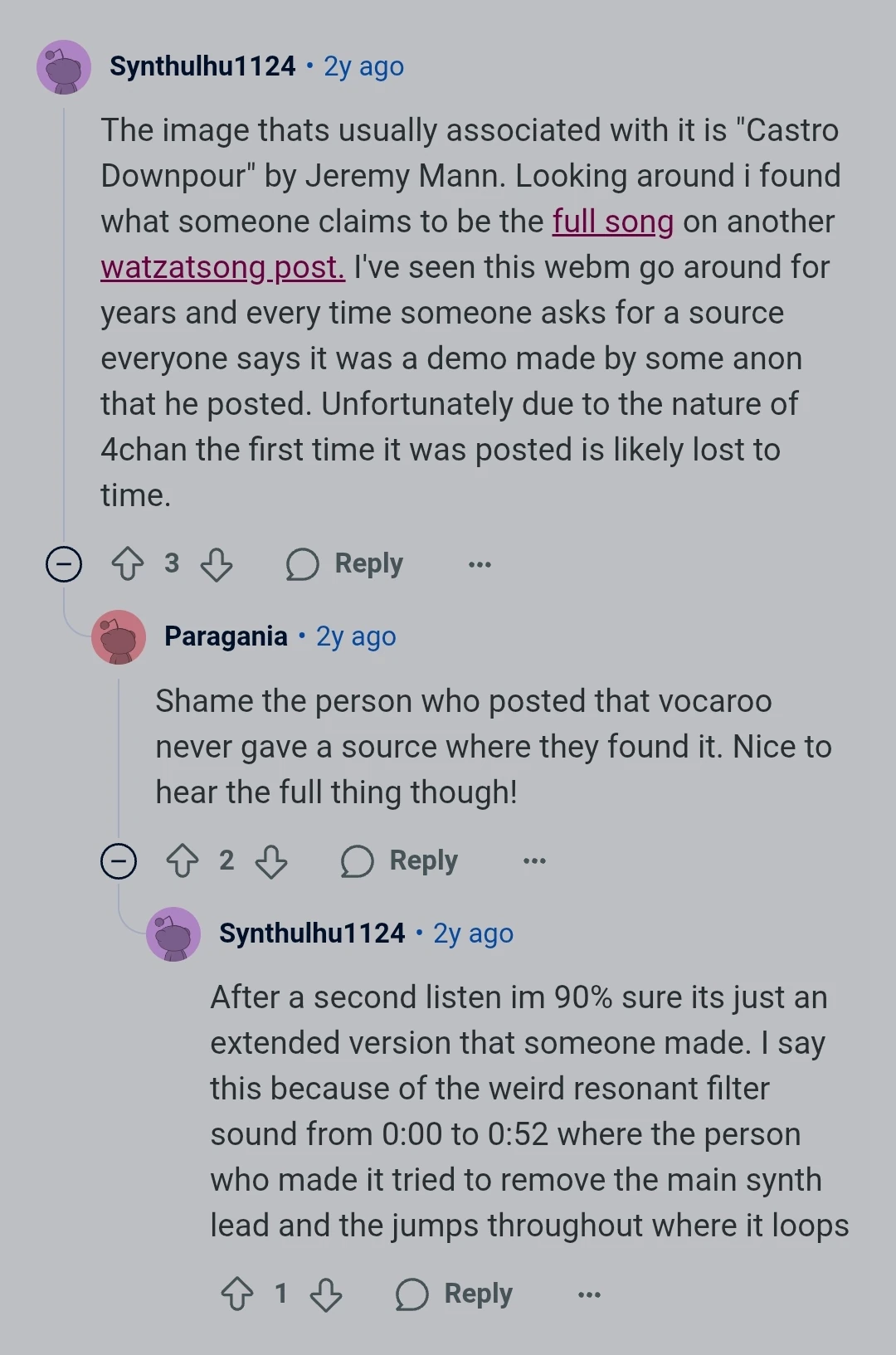Viewport: 896px width, 1355px height.
Task: Downvote the extended version reply
Action: (326, 1294)
